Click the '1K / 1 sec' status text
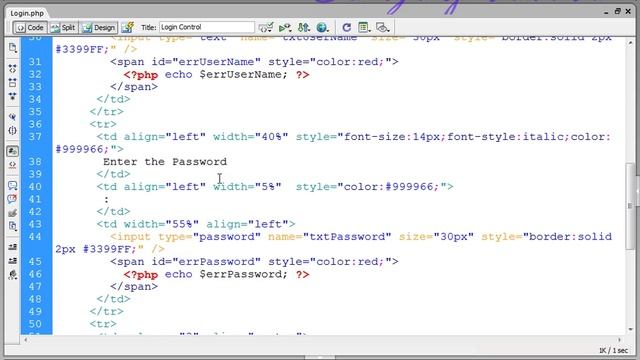640x360 pixels. tap(613, 351)
